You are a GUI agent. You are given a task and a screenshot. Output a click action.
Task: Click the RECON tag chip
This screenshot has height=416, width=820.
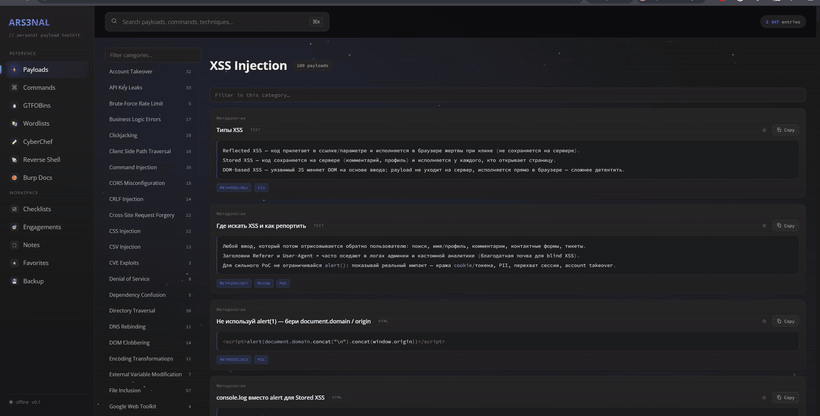point(264,284)
